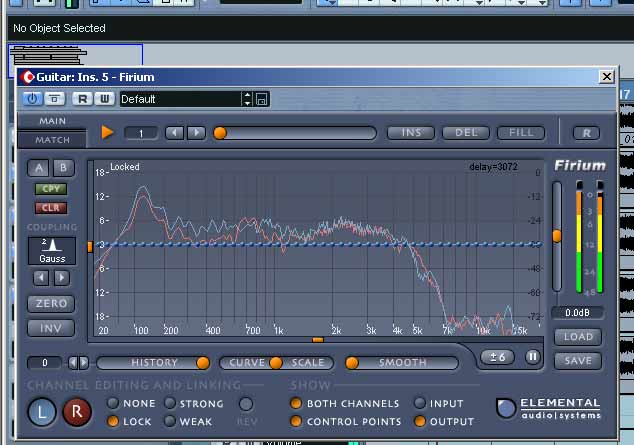This screenshot has height=445, width=634.
Task: Click the Locked label in graph
Action: pos(125,167)
